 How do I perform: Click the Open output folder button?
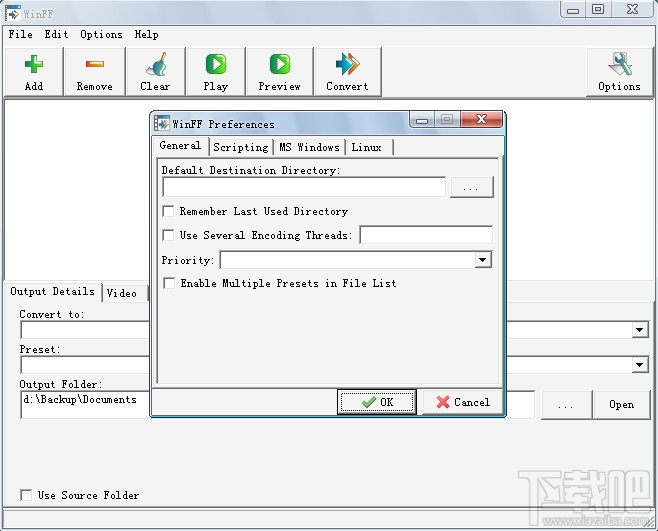621,405
